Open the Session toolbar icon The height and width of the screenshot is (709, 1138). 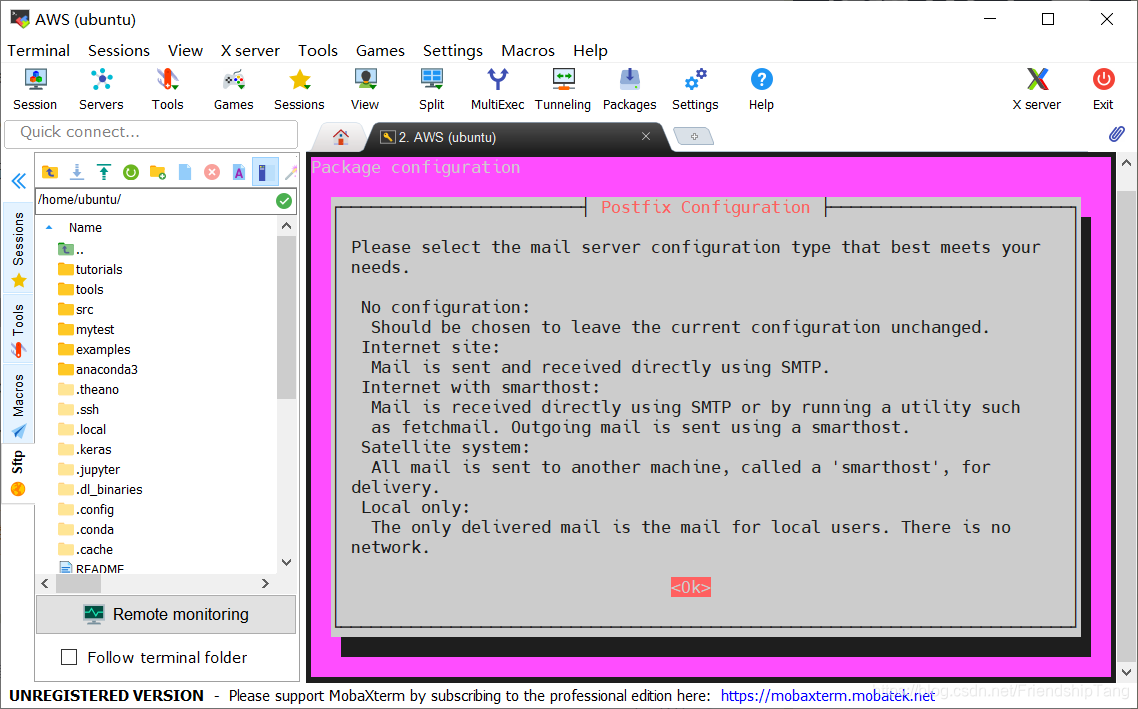coord(35,89)
